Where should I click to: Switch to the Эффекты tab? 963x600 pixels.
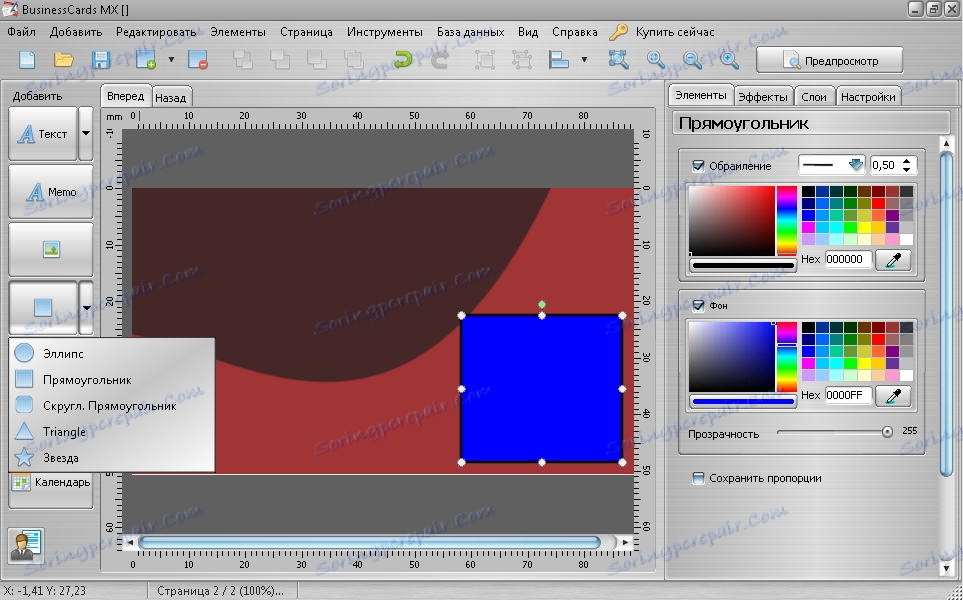click(x=762, y=97)
